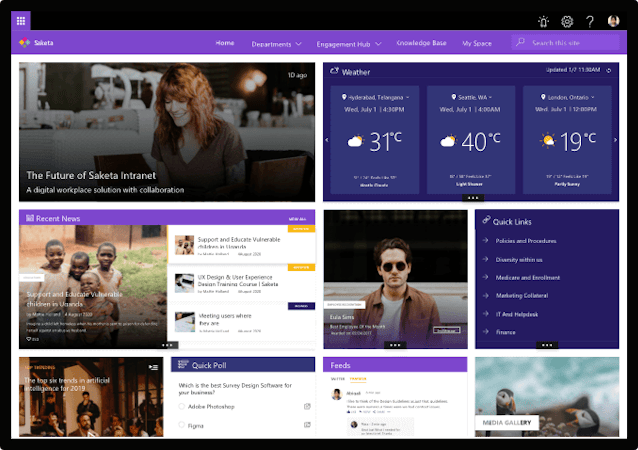Screen dimensions: 638x450
Task: Click the Weather cloud header icon
Action: pyautogui.click(x=334, y=71)
